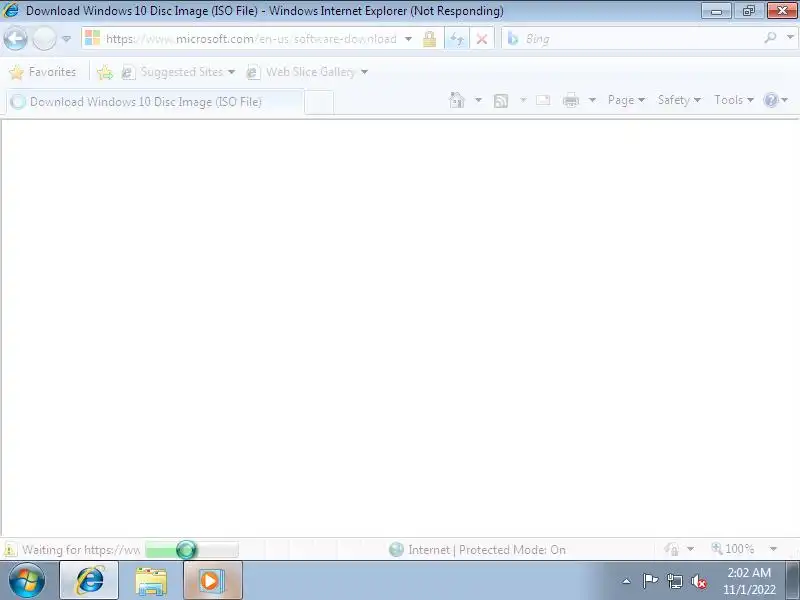Click Internet Protected Mode On status text
This screenshot has height=600, width=800.
coord(487,550)
